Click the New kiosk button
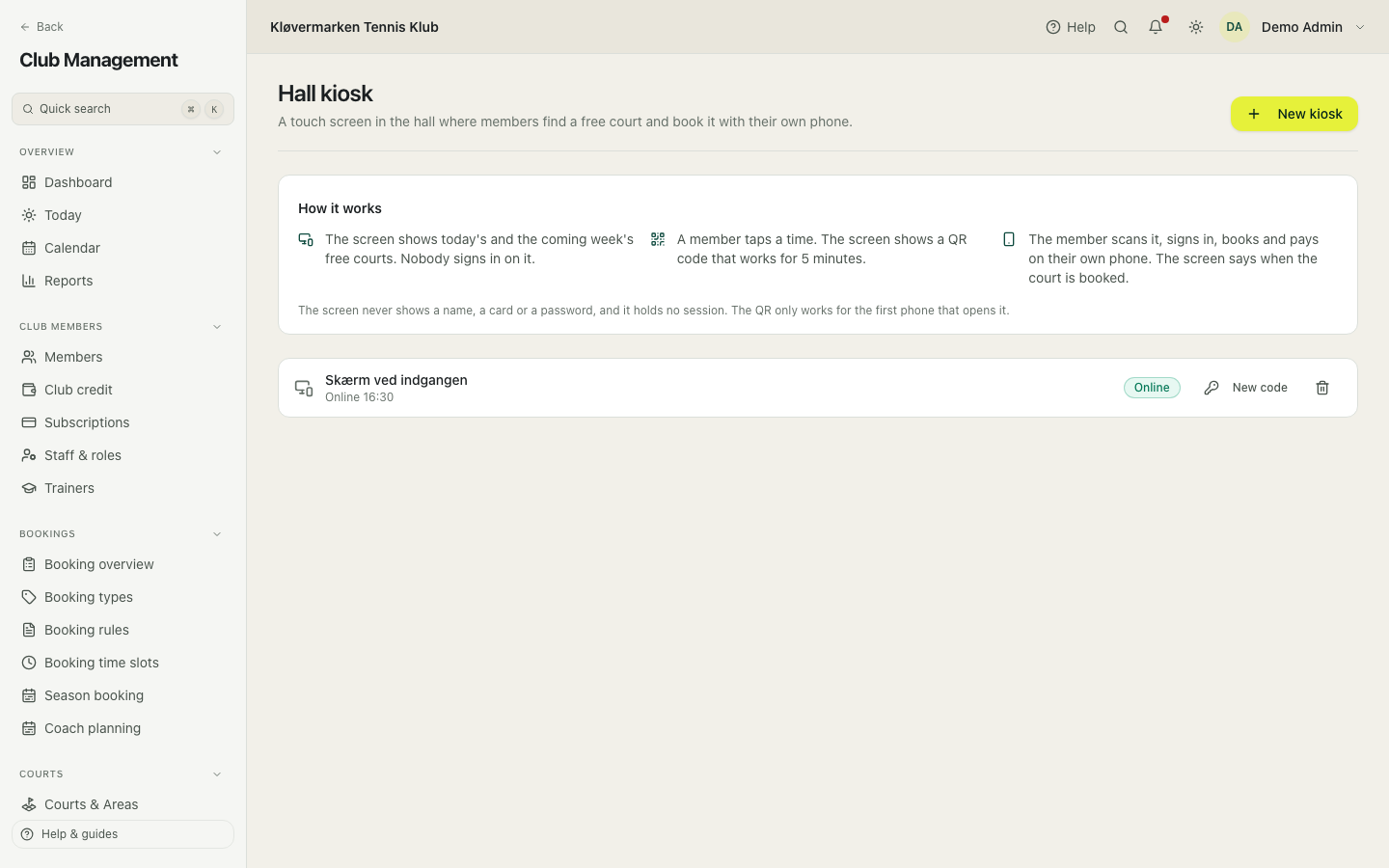 [x=1294, y=114]
